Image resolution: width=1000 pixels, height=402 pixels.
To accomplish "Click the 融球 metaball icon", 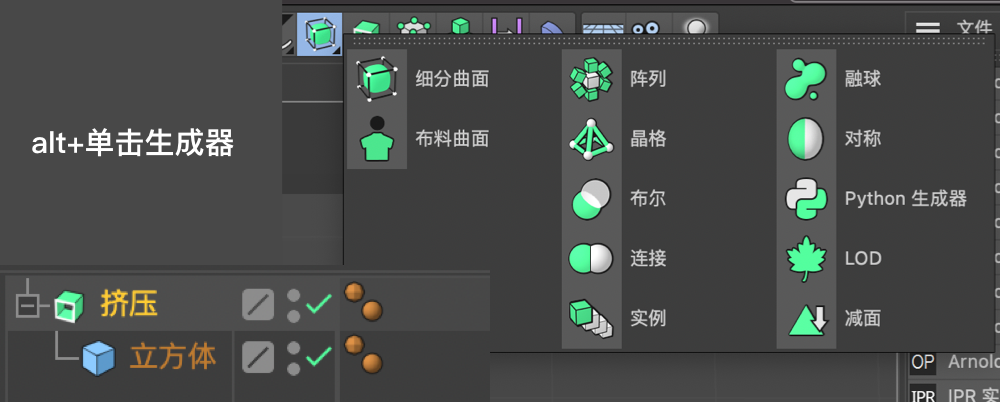I will click(x=806, y=79).
